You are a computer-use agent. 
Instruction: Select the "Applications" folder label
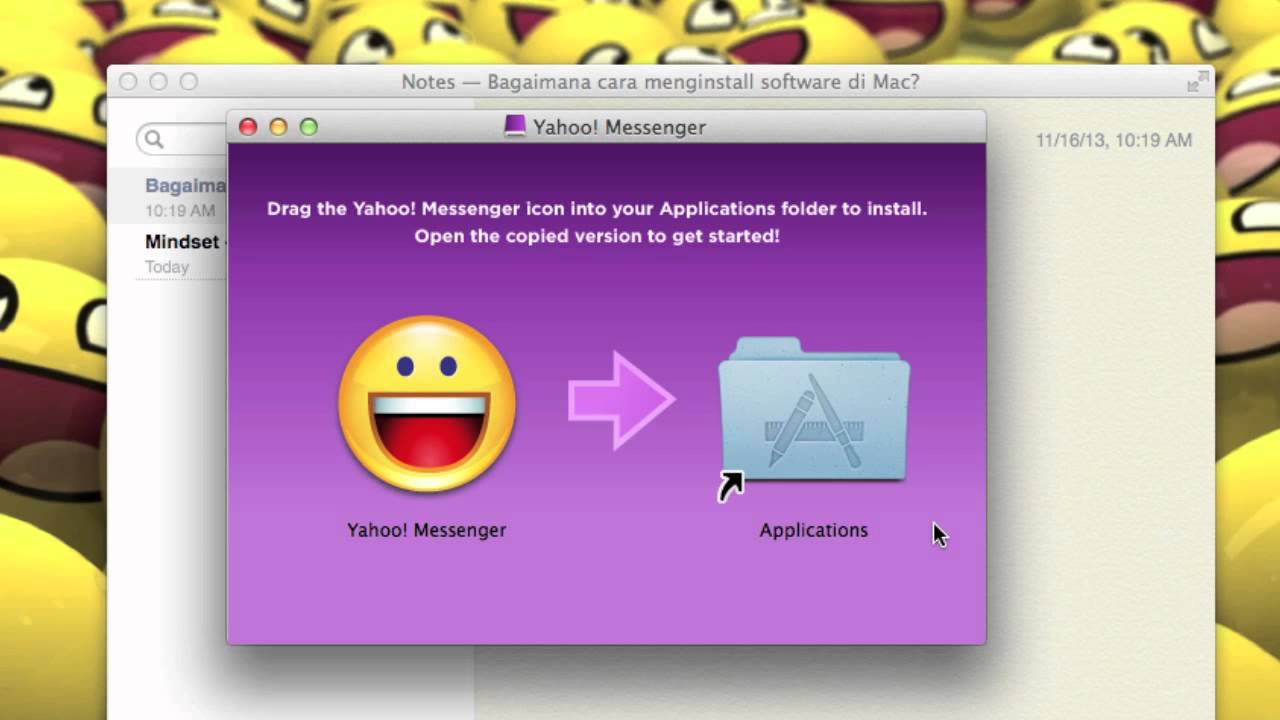click(814, 530)
